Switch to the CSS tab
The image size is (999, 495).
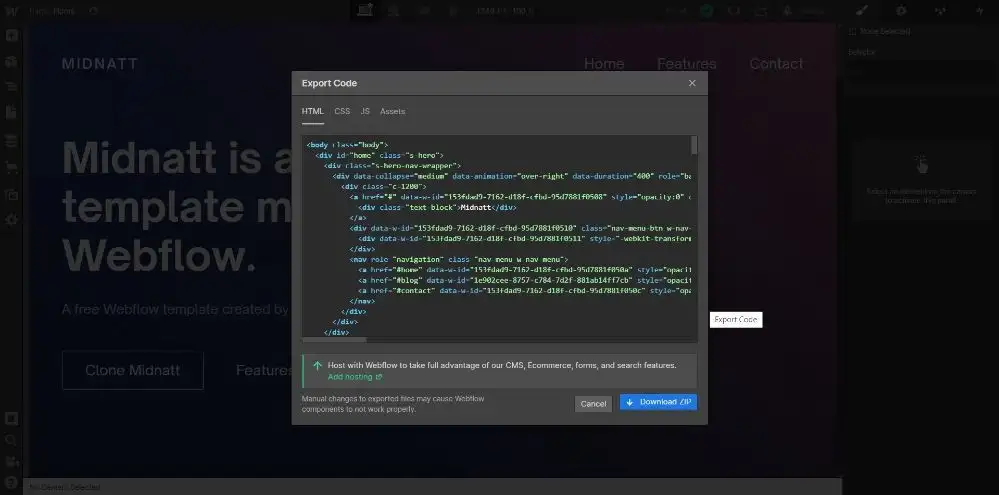[x=342, y=111]
